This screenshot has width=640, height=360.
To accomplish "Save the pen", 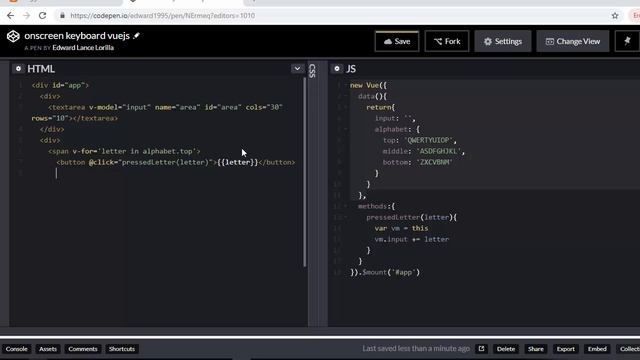I will coord(397,41).
